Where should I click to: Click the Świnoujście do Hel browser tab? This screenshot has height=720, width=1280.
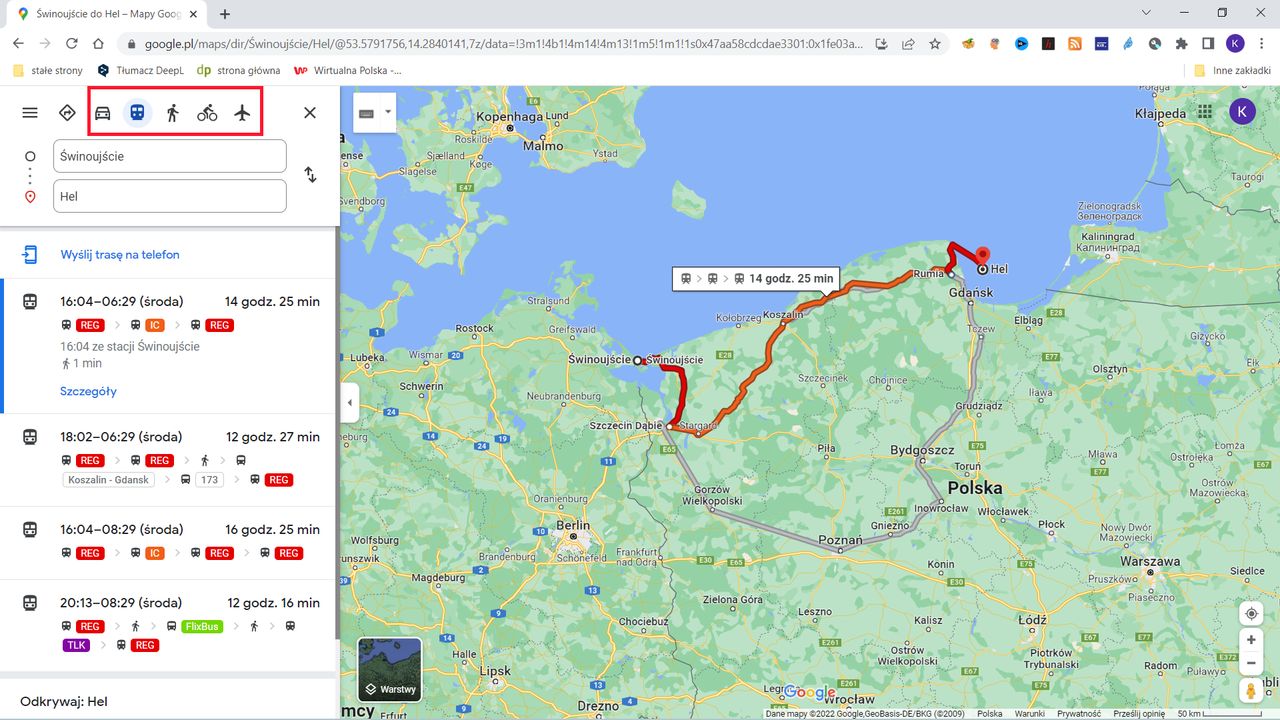(x=100, y=14)
